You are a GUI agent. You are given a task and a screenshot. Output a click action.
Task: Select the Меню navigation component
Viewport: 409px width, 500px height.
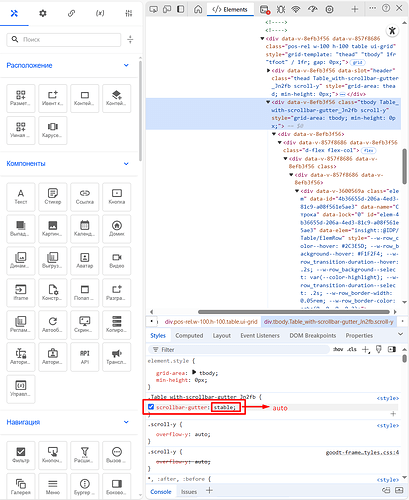53,486
